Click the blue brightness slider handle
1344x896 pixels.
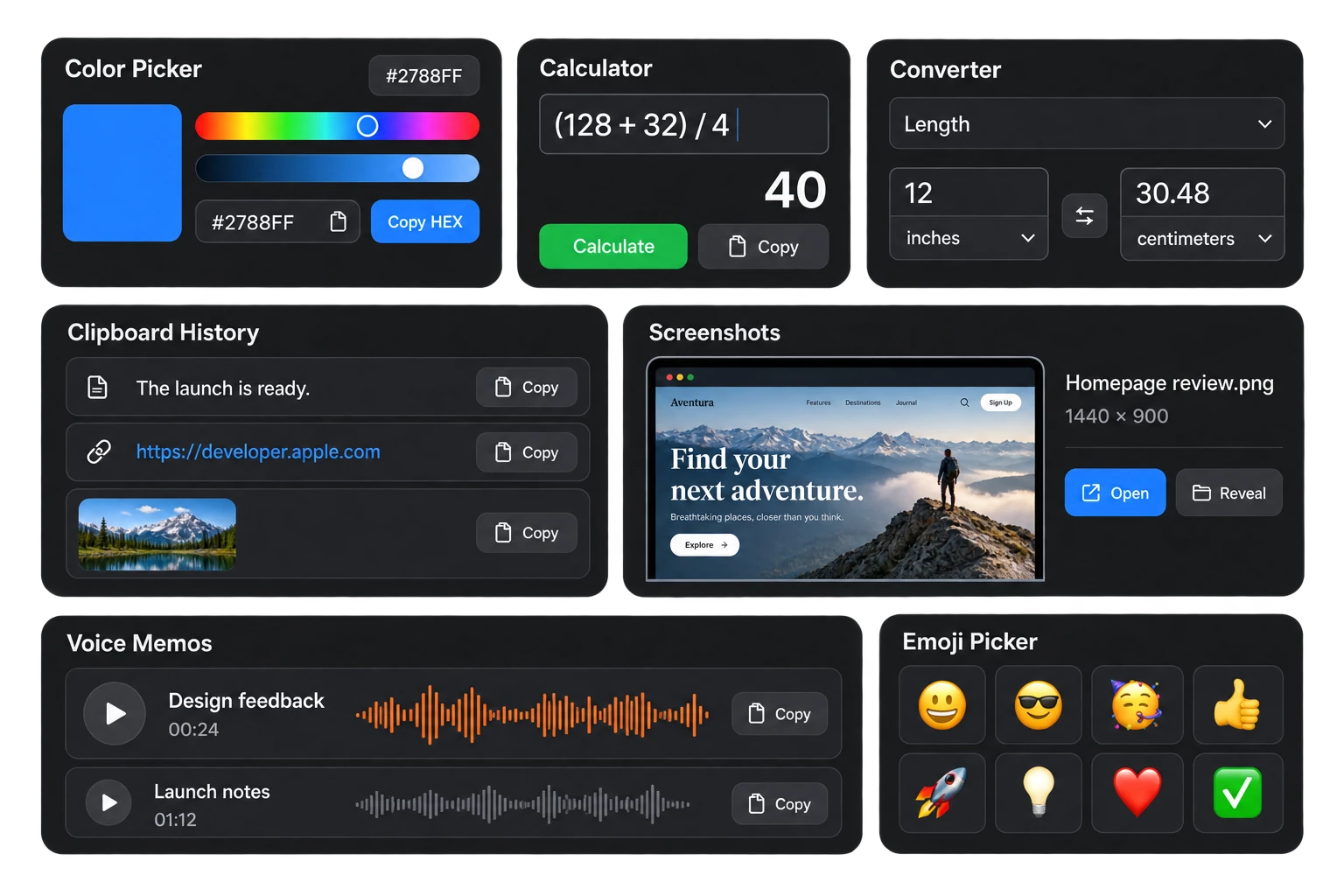coord(413,168)
